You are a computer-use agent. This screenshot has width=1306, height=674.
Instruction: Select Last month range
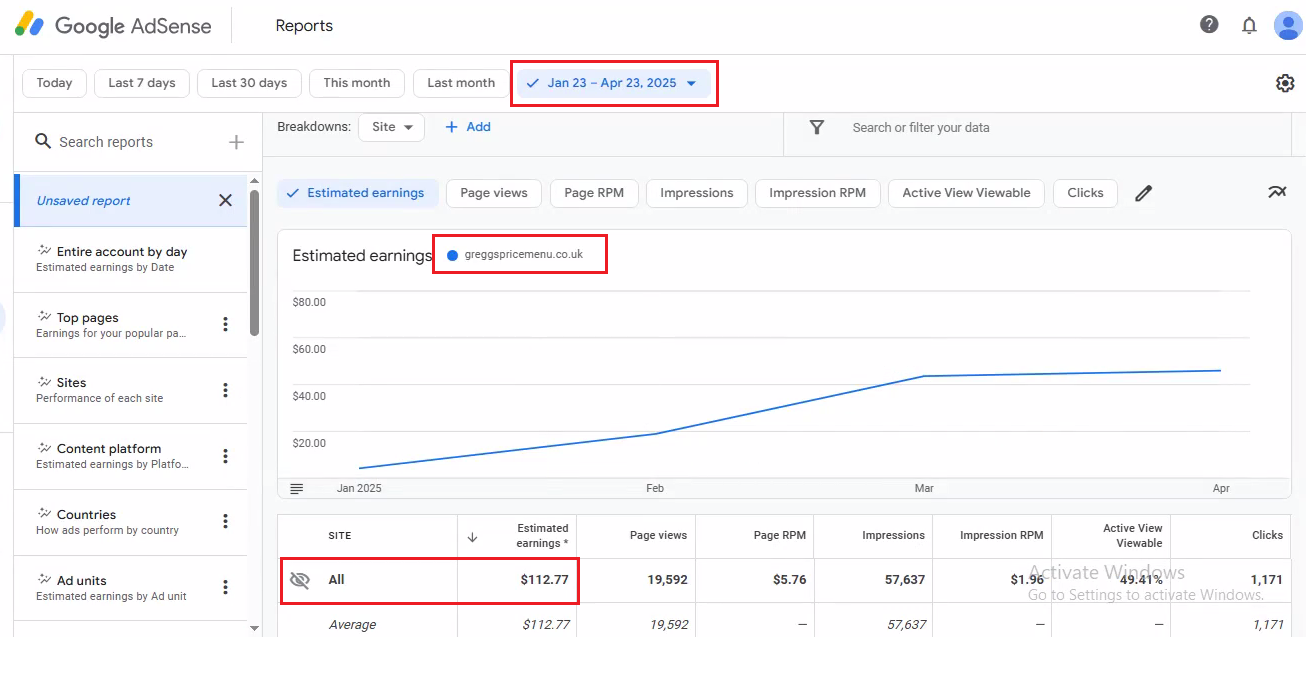point(461,83)
